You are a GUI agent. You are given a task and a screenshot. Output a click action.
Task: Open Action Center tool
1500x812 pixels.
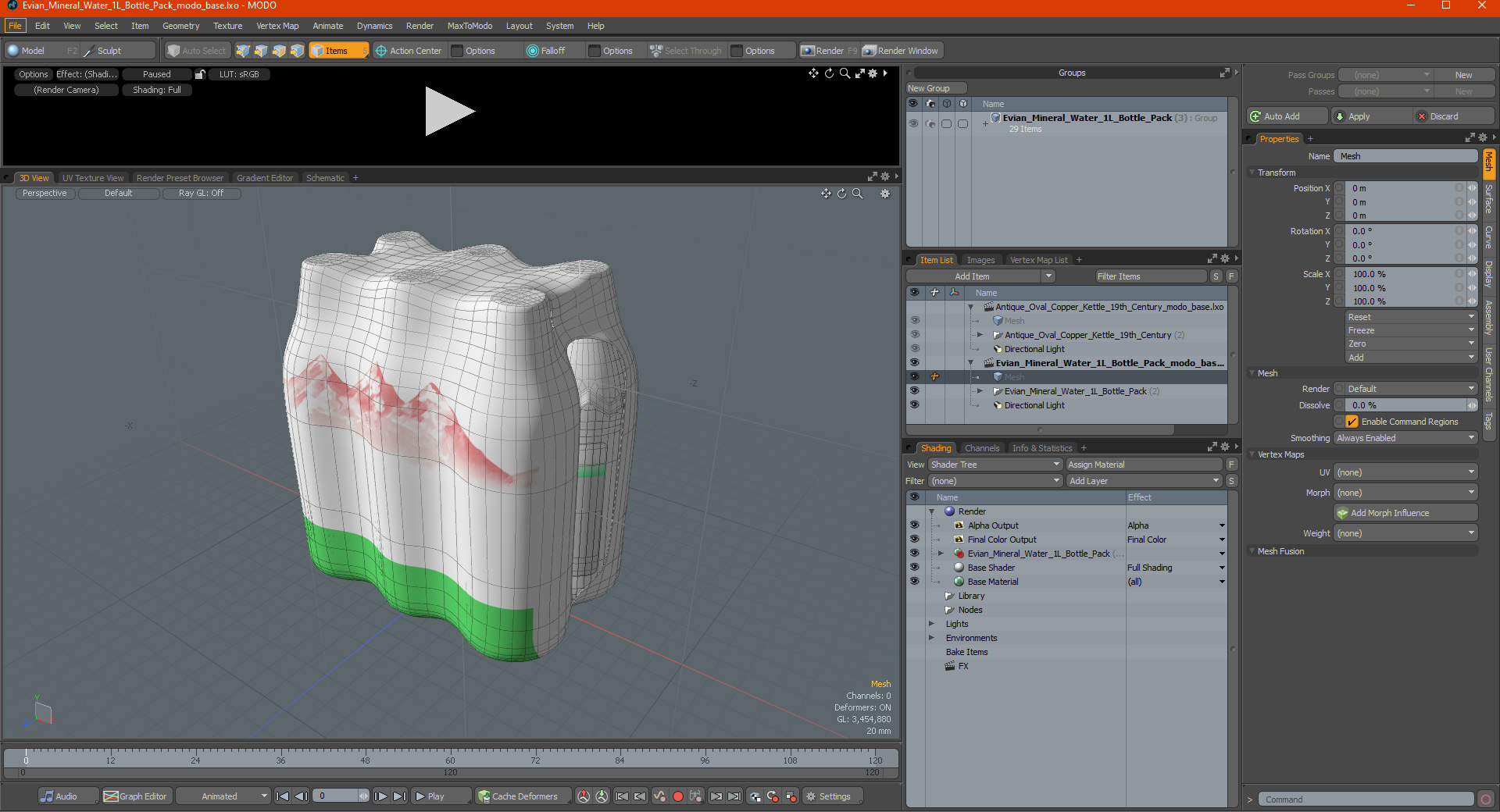pyautogui.click(x=409, y=51)
